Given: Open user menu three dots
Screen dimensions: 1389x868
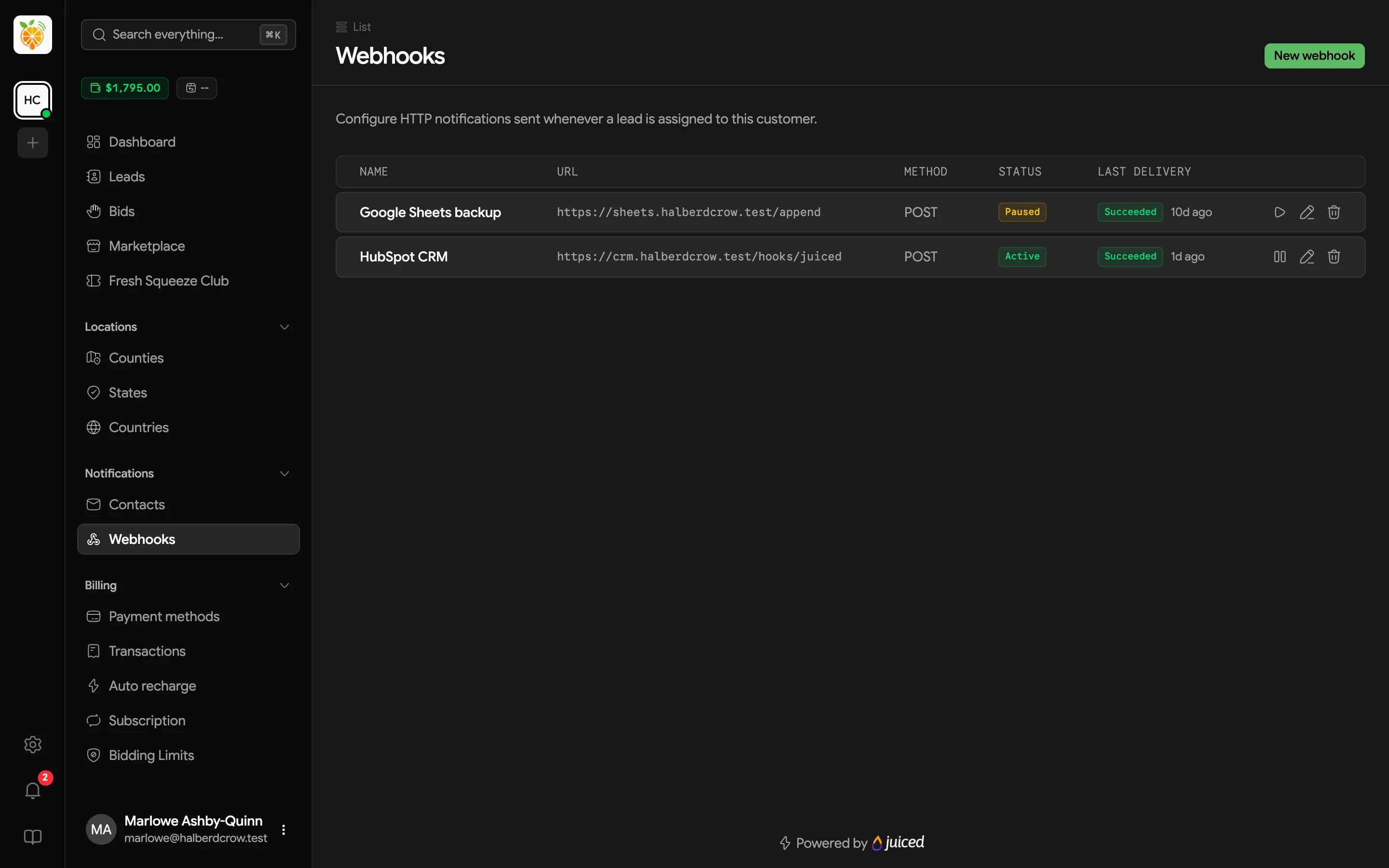Looking at the screenshot, I should point(284,829).
